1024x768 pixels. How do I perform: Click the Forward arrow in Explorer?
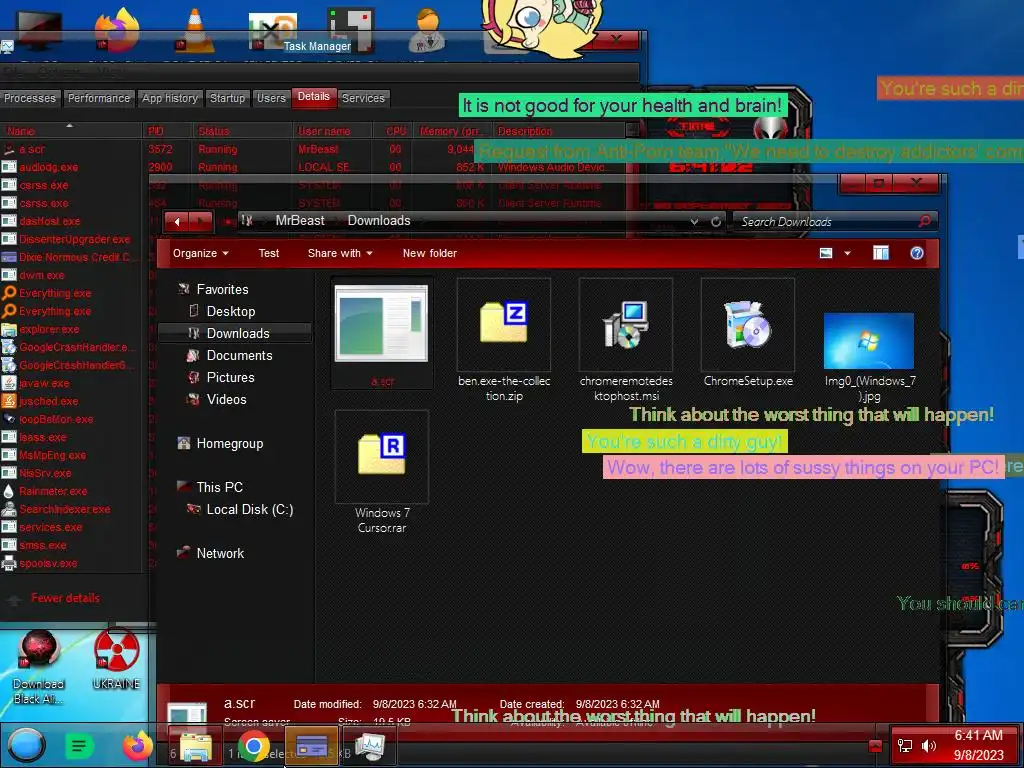pyautogui.click(x=201, y=222)
